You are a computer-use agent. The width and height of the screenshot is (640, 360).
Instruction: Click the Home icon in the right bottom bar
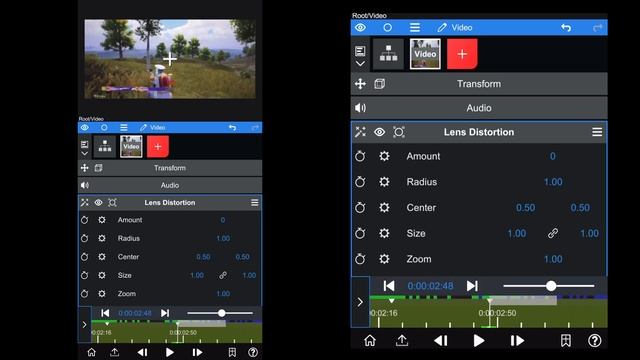coord(370,340)
